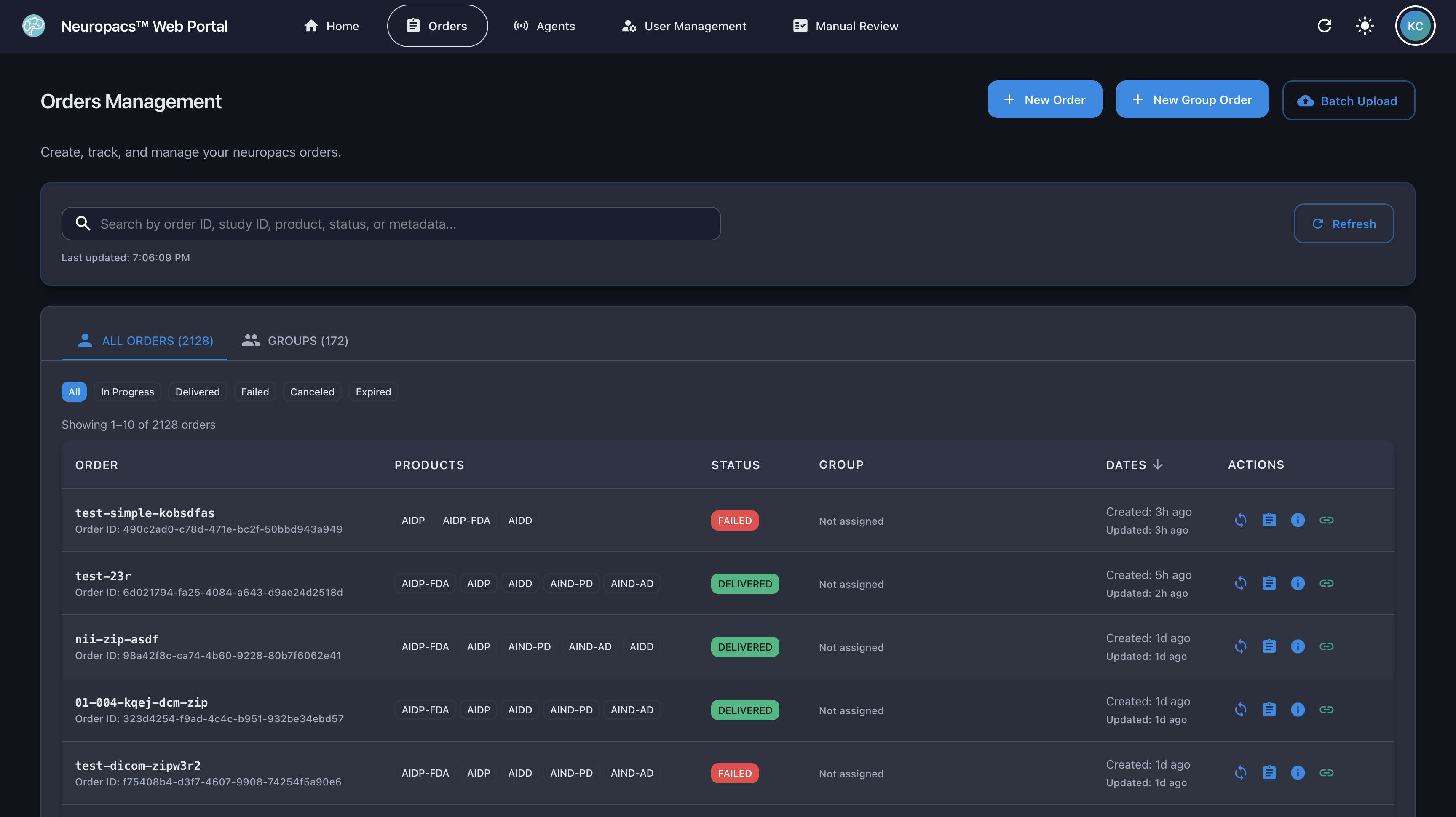Screen dimensions: 1456x817
Task: Select the All Orders (2128) tab
Action: click(145, 341)
